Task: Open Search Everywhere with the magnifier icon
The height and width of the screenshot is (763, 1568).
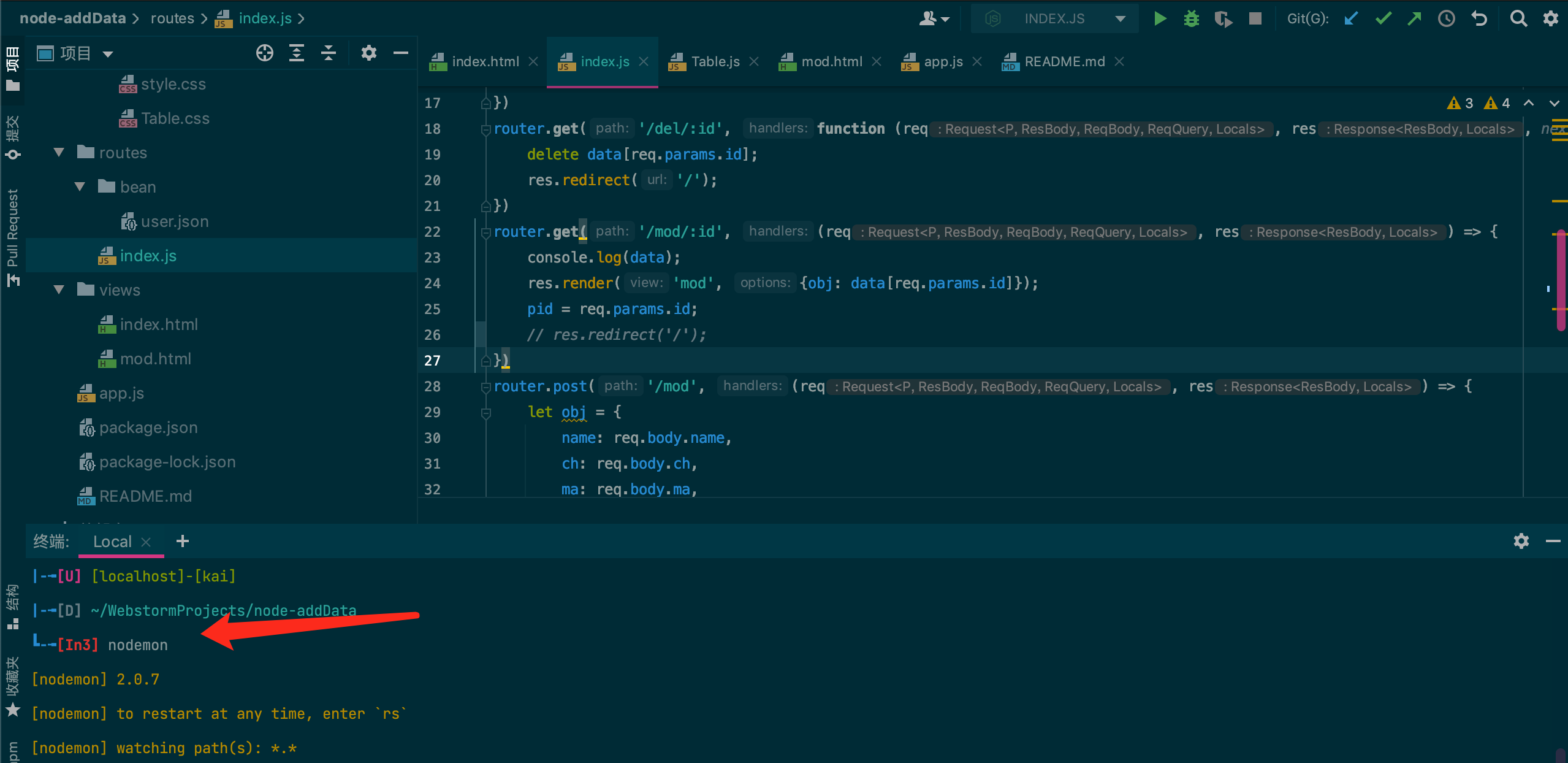Action: [1519, 18]
